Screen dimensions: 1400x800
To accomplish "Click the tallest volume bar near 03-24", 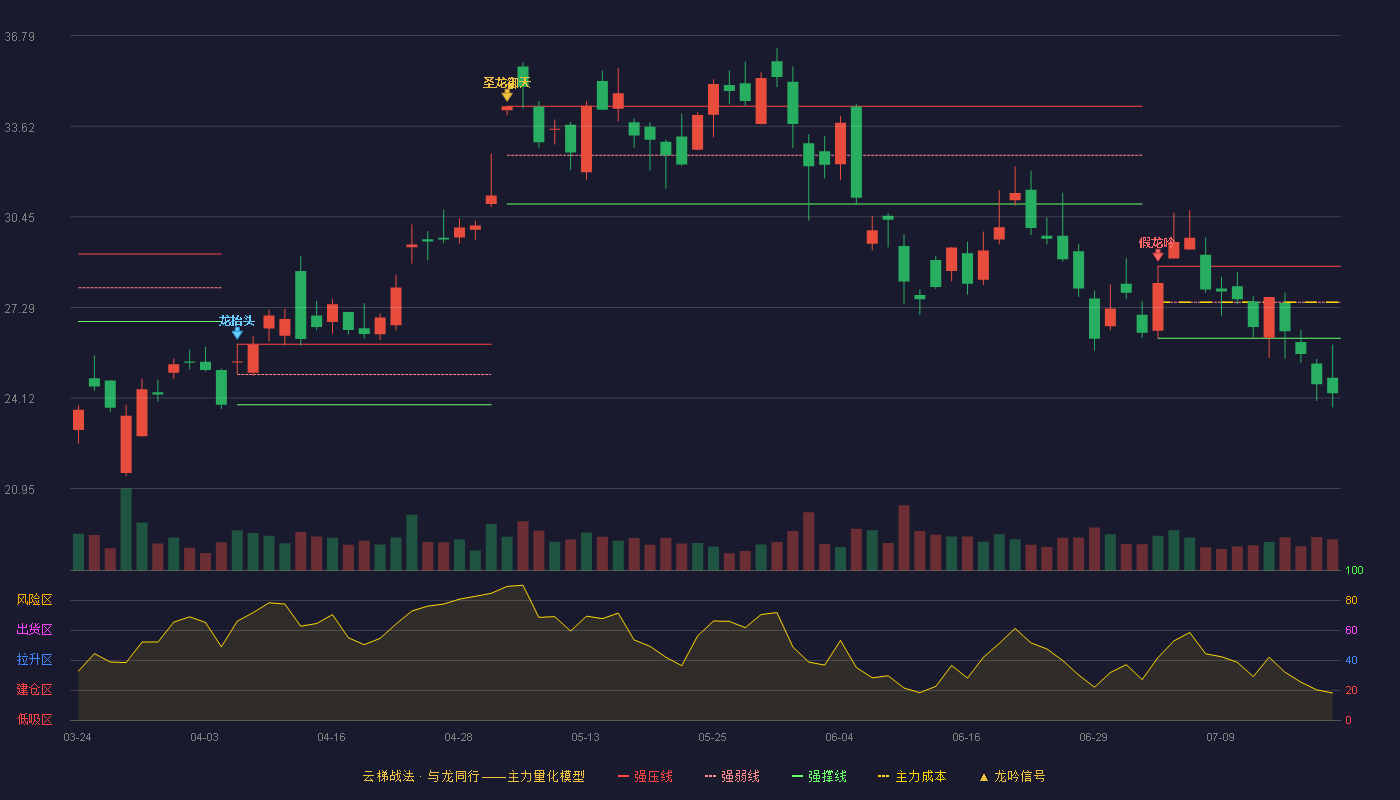I will coord(126,530).
